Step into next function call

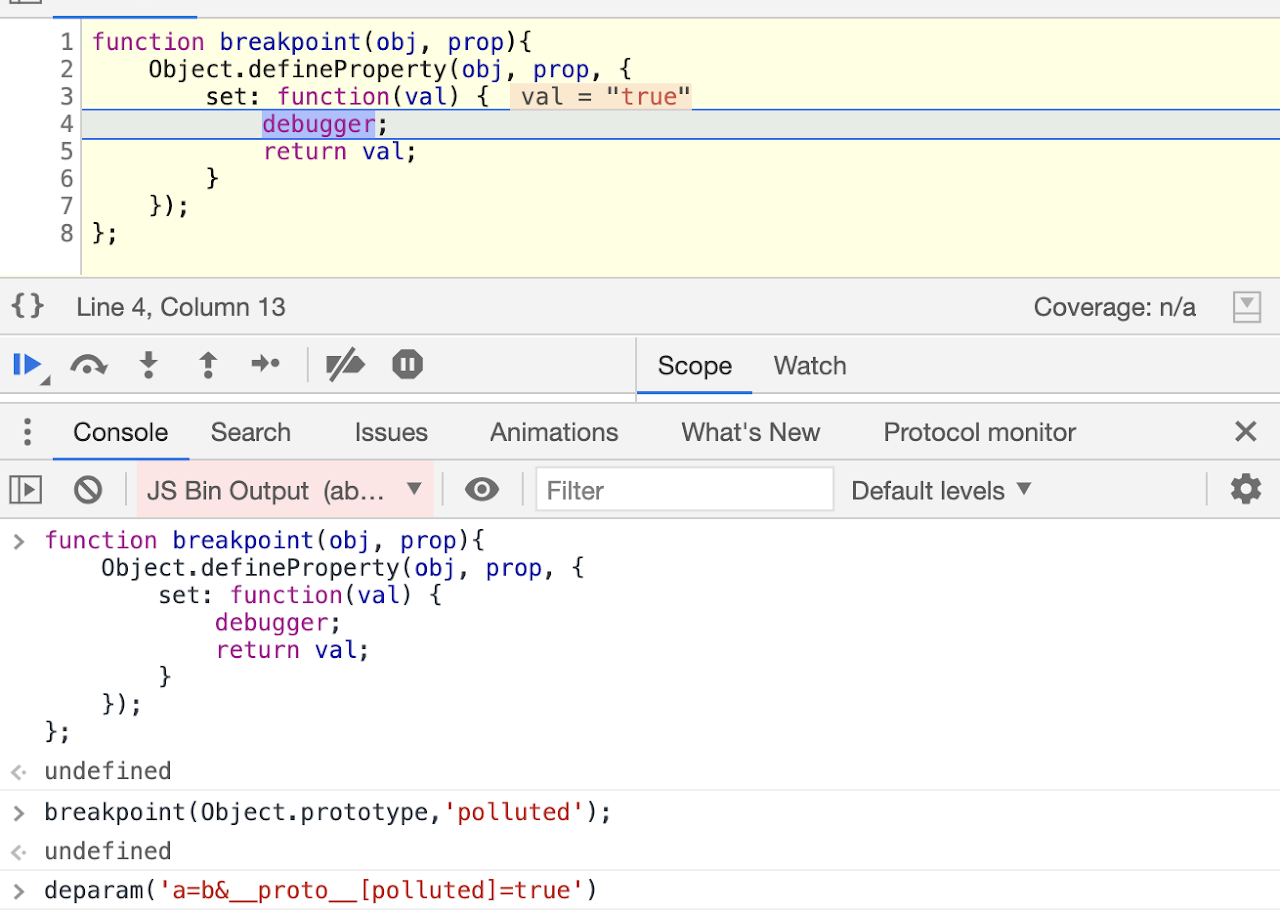(x=149, y=365)
